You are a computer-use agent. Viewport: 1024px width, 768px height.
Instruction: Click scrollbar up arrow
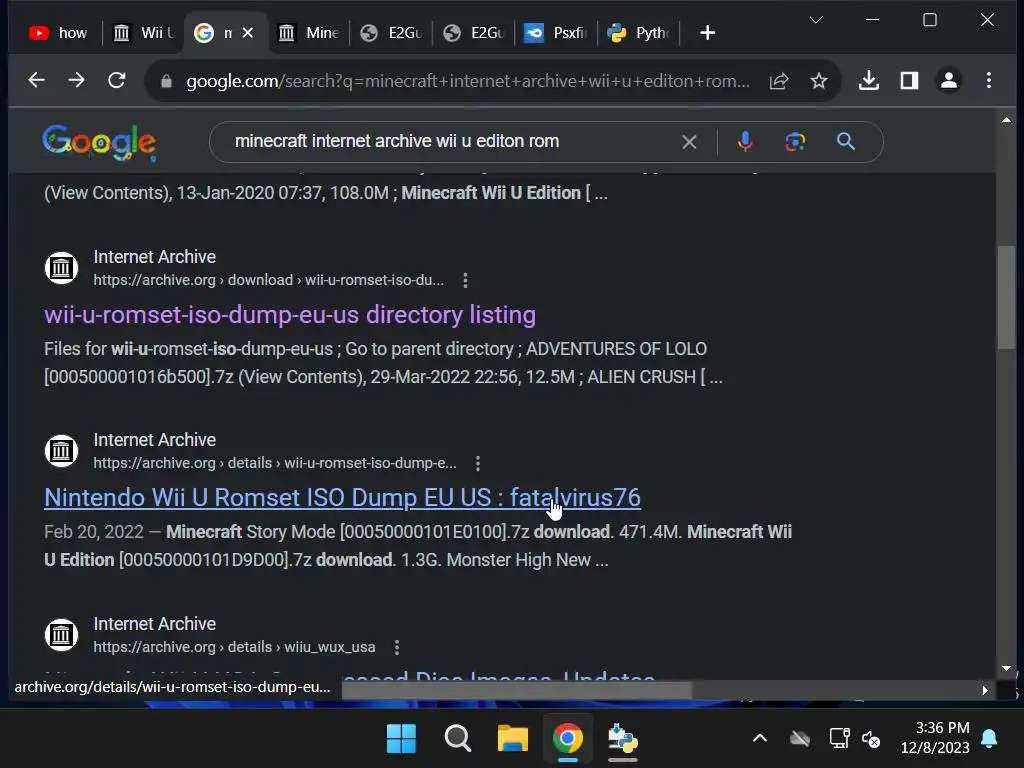(1006, 120)
